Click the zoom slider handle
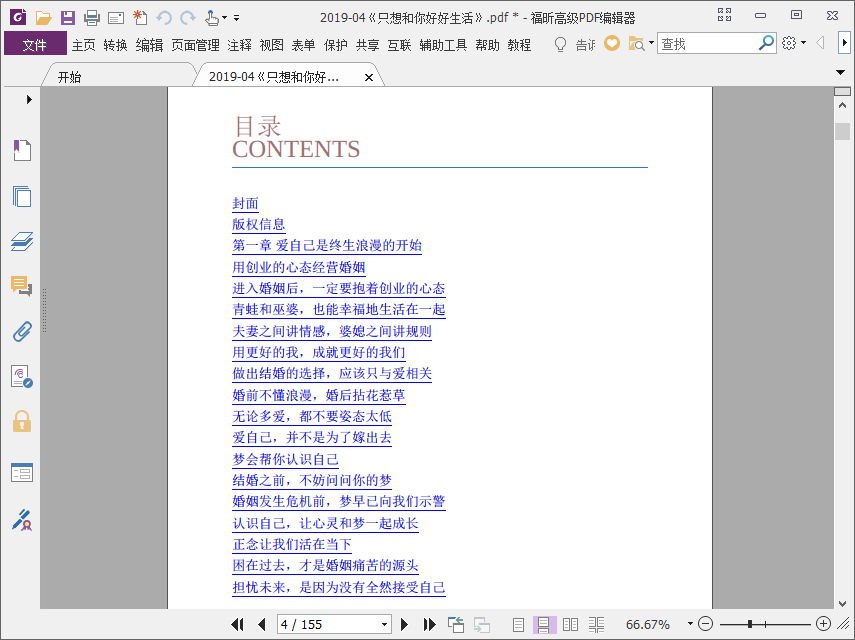This screenshot has height=640, width=855. [750, 624]
